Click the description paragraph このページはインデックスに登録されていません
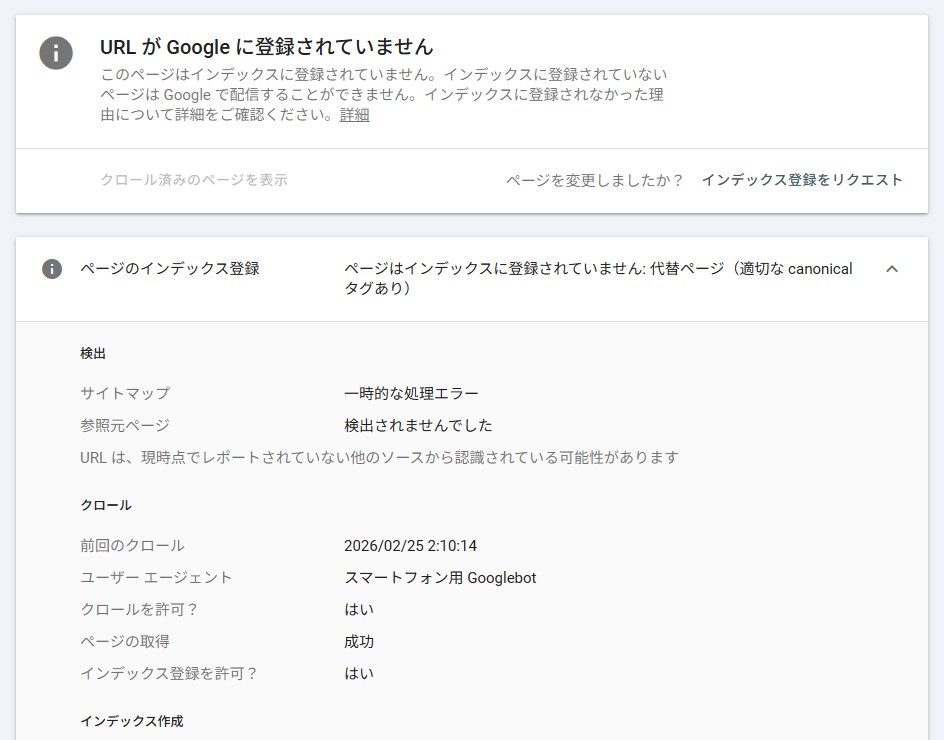Image resolution: width=944 pixels, height=740 pixels. point(384,95)
